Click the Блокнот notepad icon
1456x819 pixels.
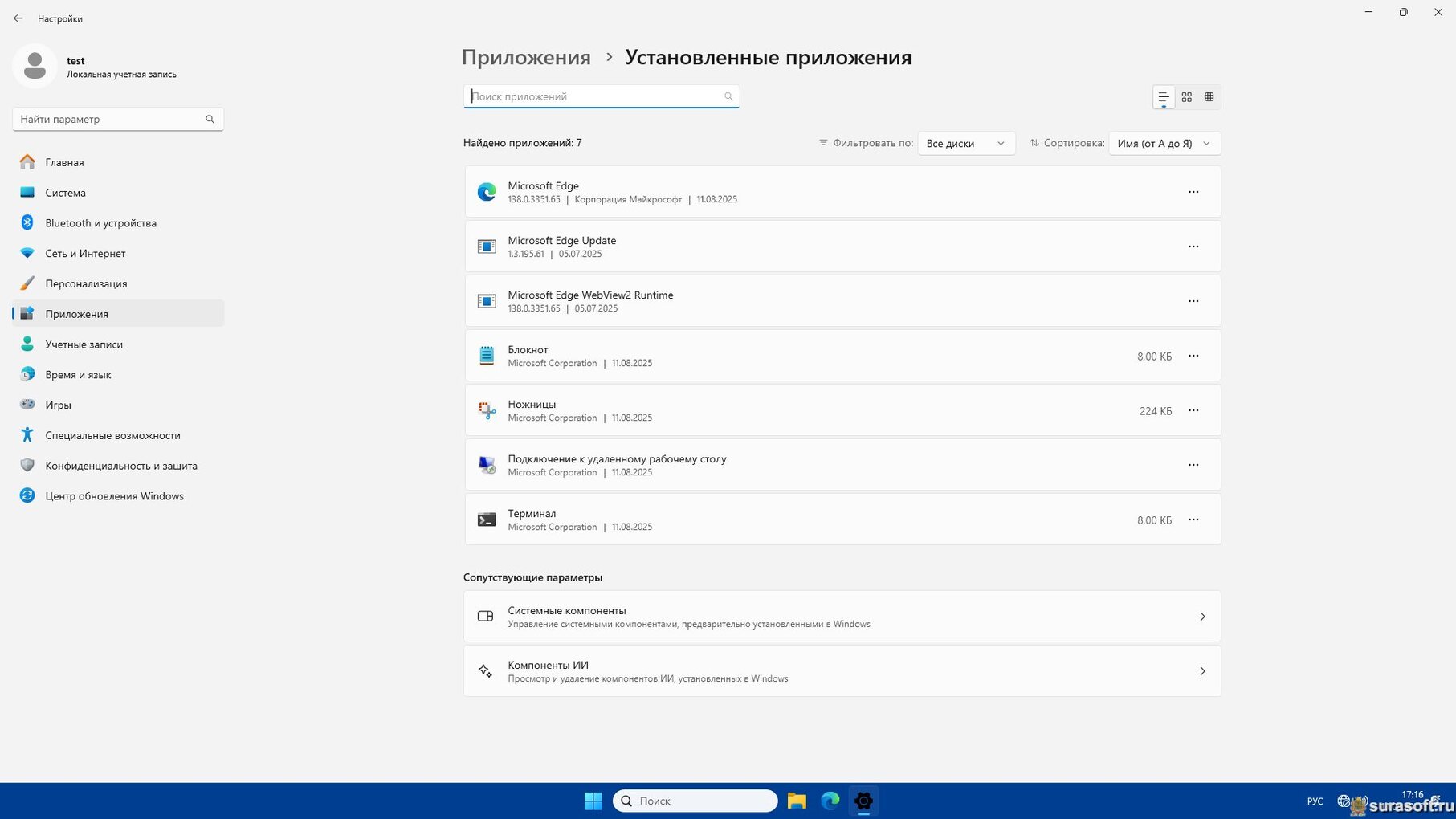pyautogui.click(x=487, y=356)
